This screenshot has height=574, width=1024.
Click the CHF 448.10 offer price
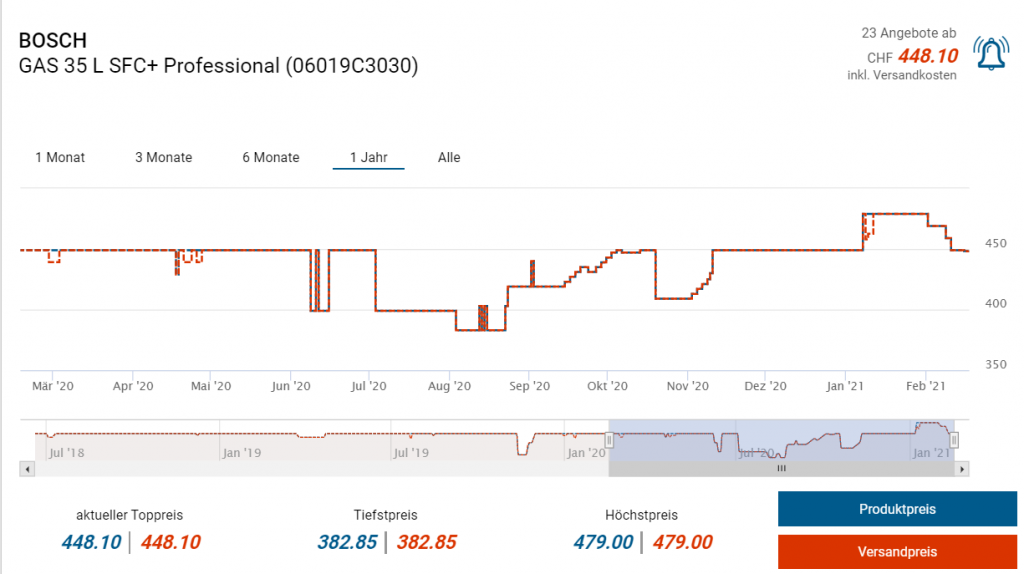(x=927, y=56)
